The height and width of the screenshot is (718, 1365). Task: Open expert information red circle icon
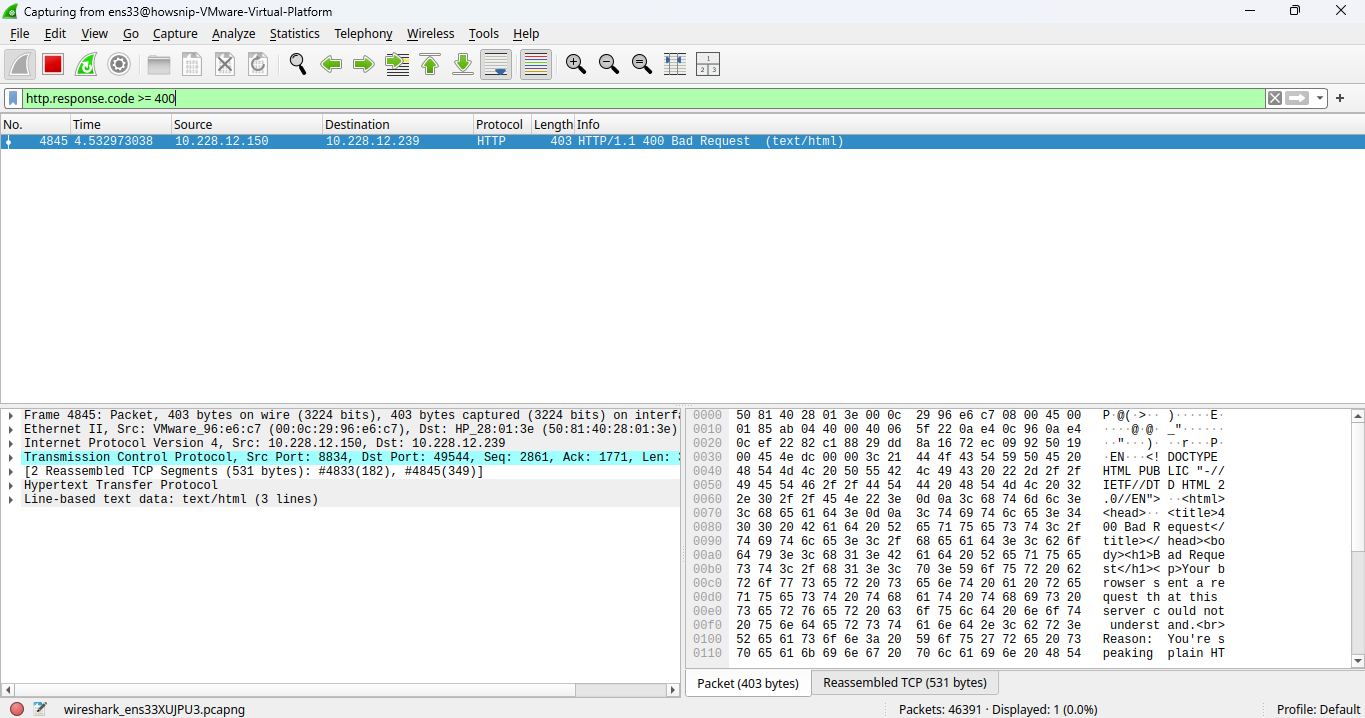(x=16, y=709)
